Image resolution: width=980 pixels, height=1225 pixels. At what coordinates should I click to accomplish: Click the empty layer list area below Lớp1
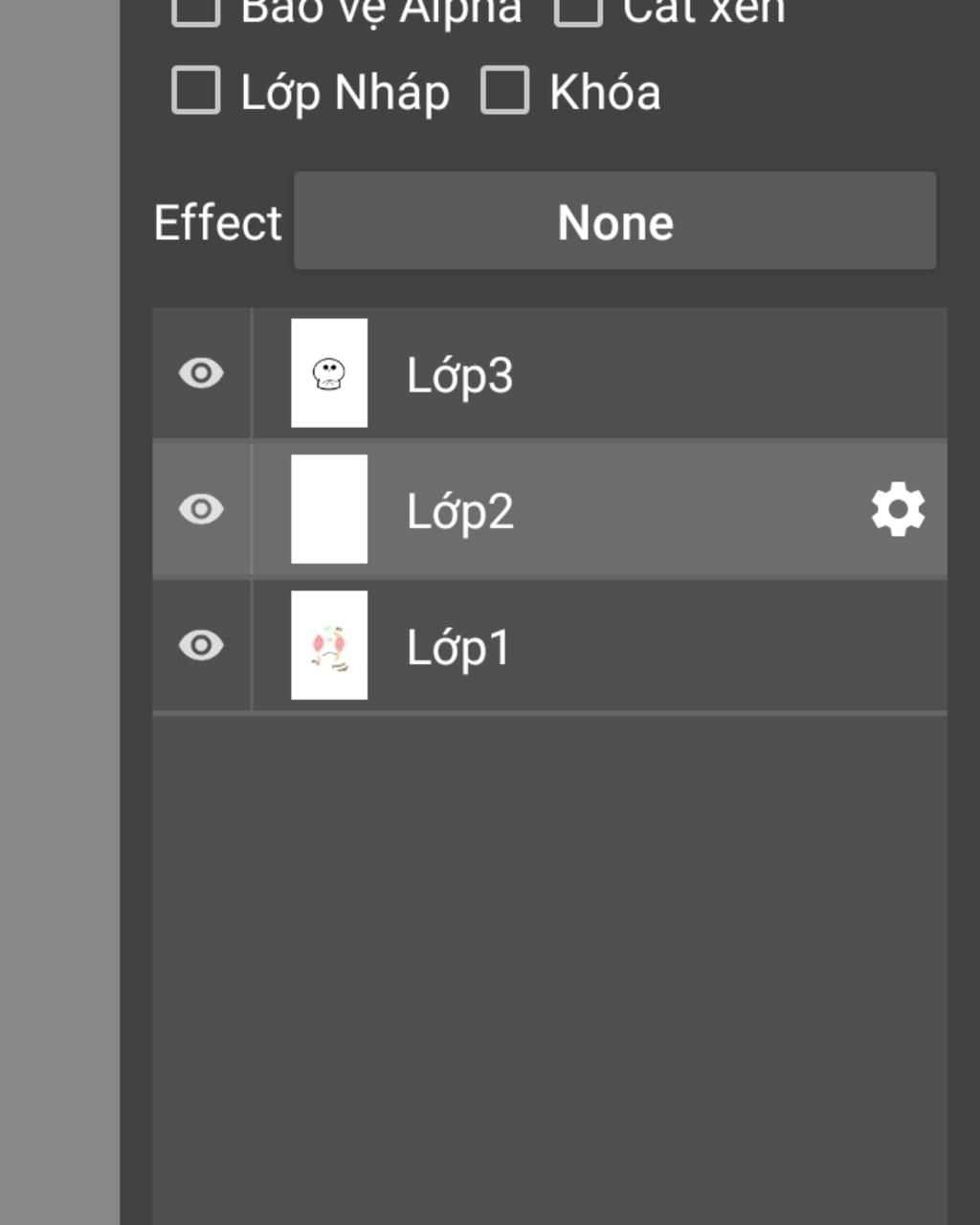point(549,967)
